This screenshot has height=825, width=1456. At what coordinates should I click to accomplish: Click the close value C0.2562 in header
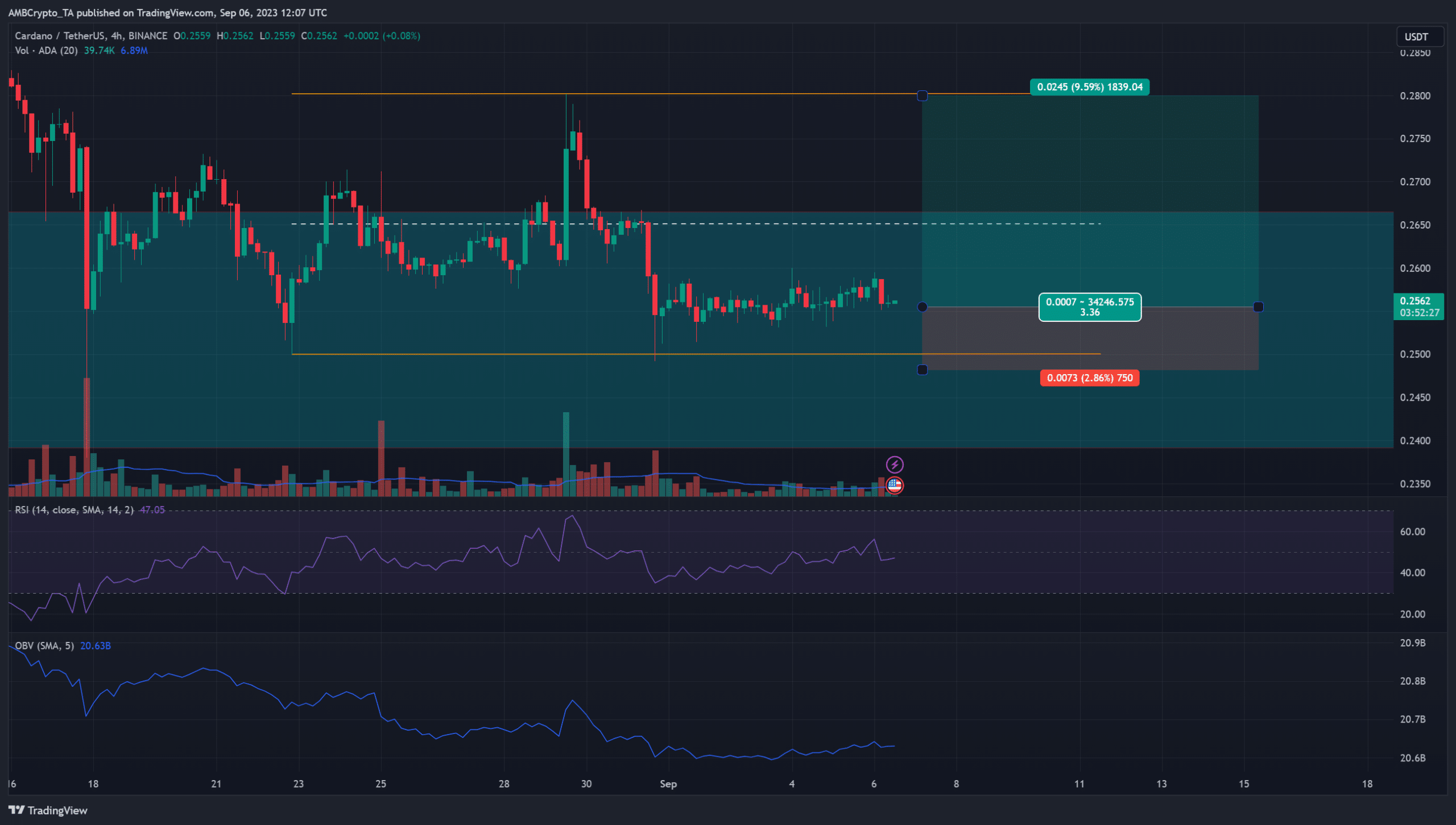point(319,36)
